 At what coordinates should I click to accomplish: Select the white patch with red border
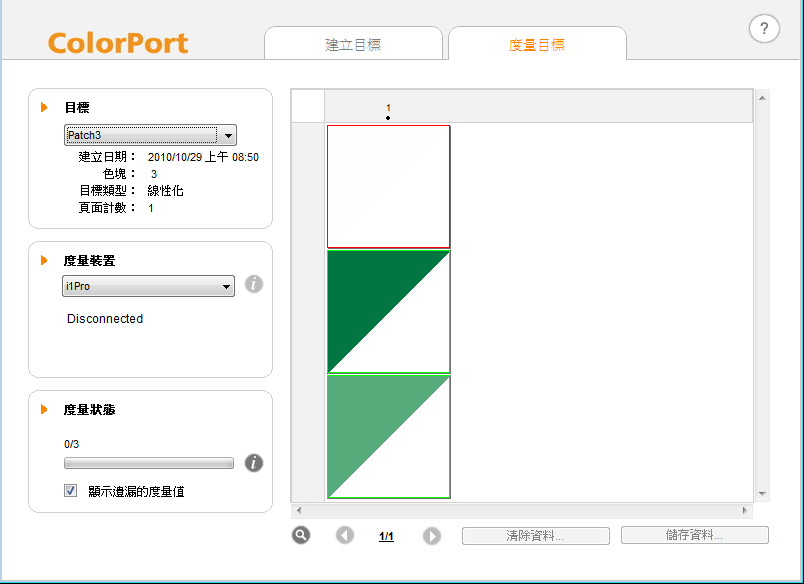pos(389,187)
